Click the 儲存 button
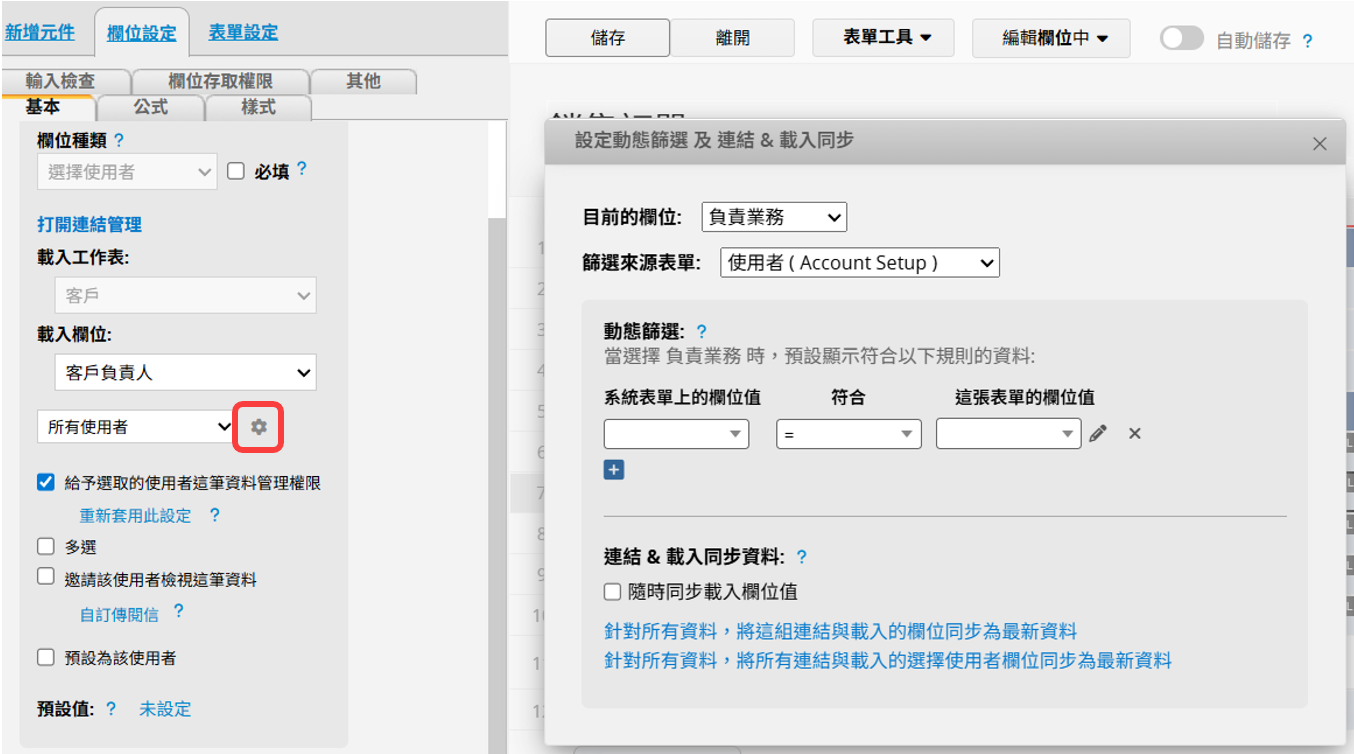 (x=607, y=38)
